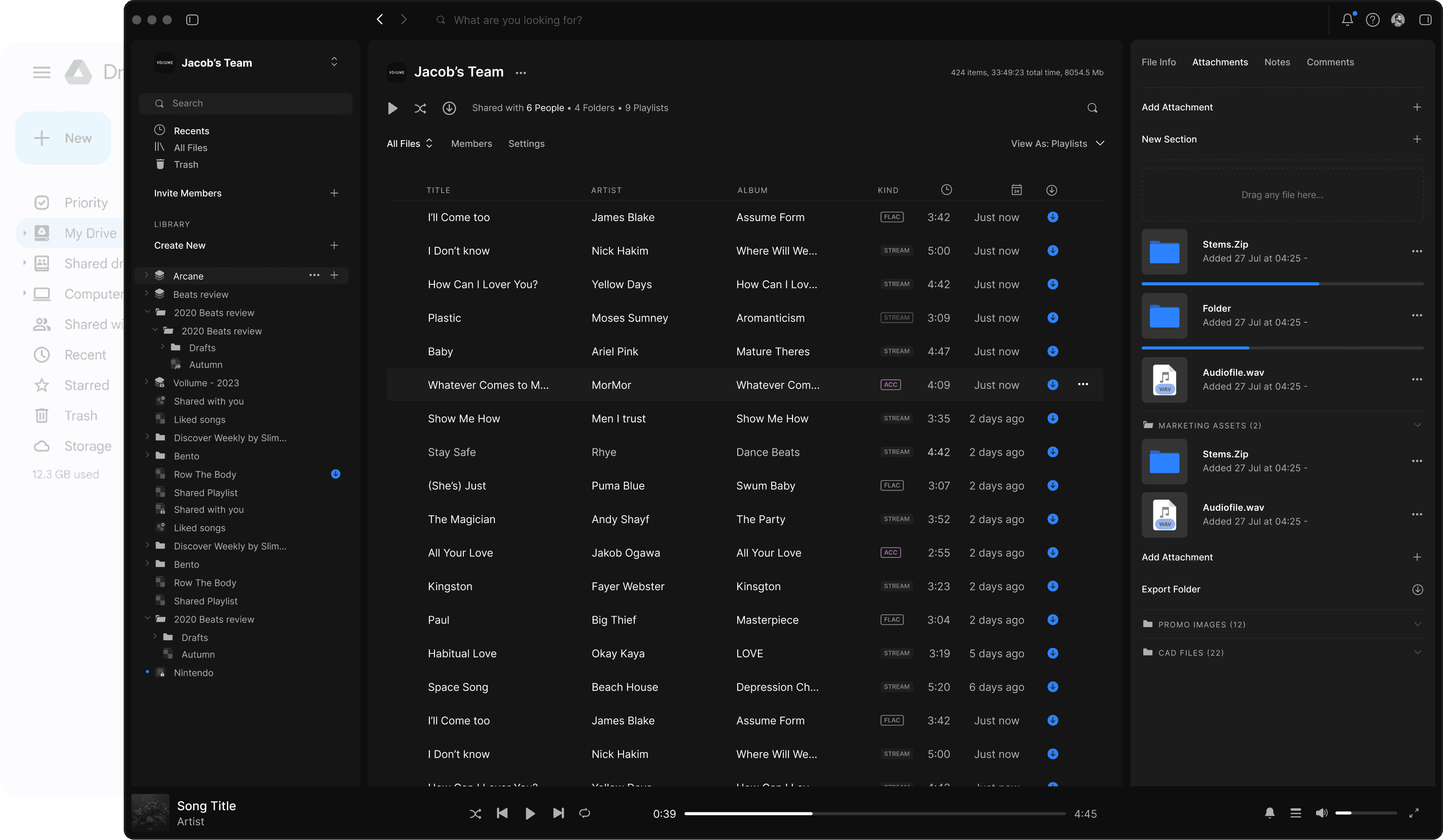Shuffle Jacob's Team files in header
Image resolution: width=1443 pixels, height=840 pixels.
tap(420, 108)
